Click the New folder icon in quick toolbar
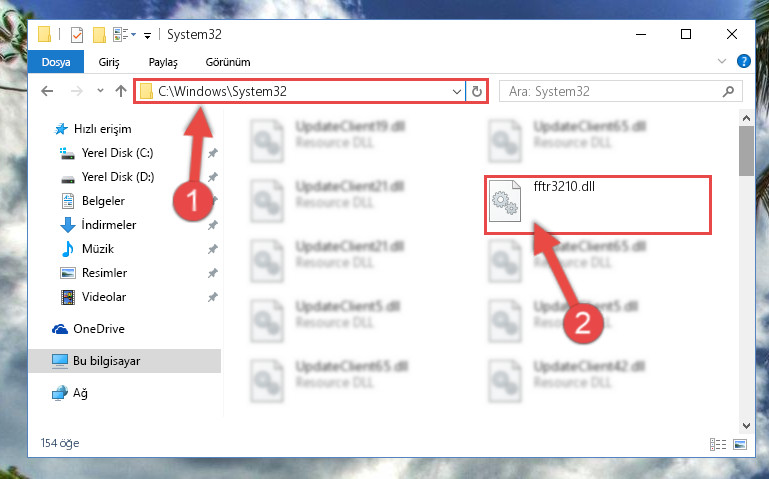This screenshot has height=479, width=769. tap(100, 35)
